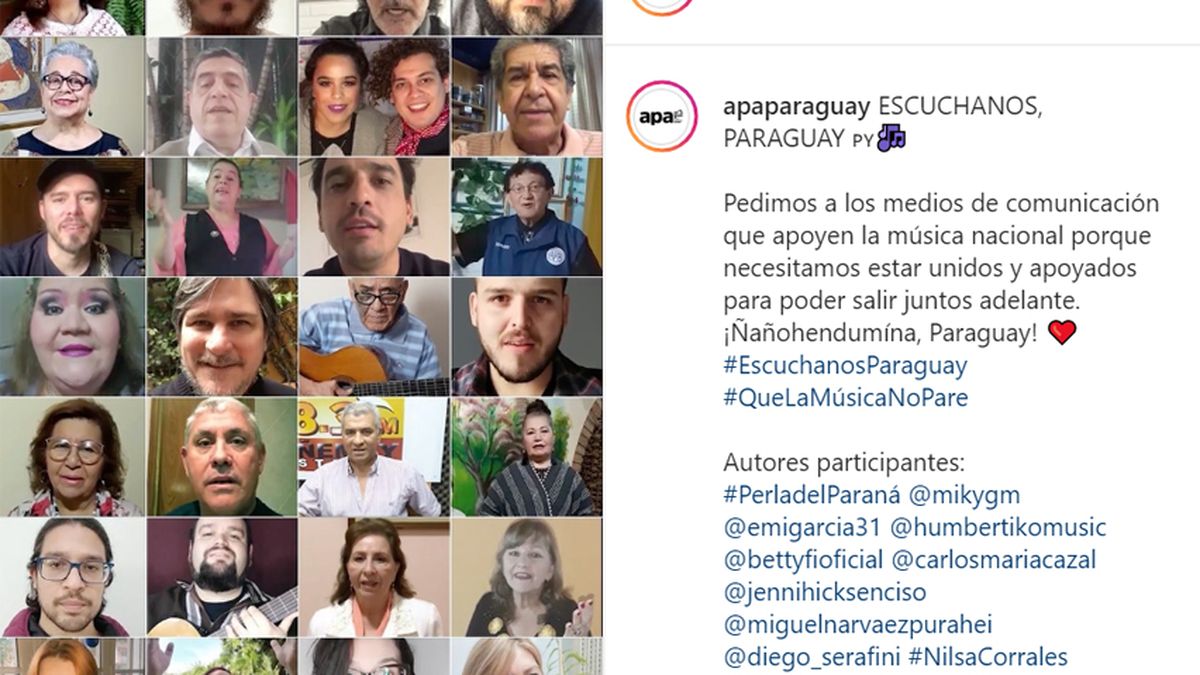Click the apaparaguay username in caption

[797, 107]
